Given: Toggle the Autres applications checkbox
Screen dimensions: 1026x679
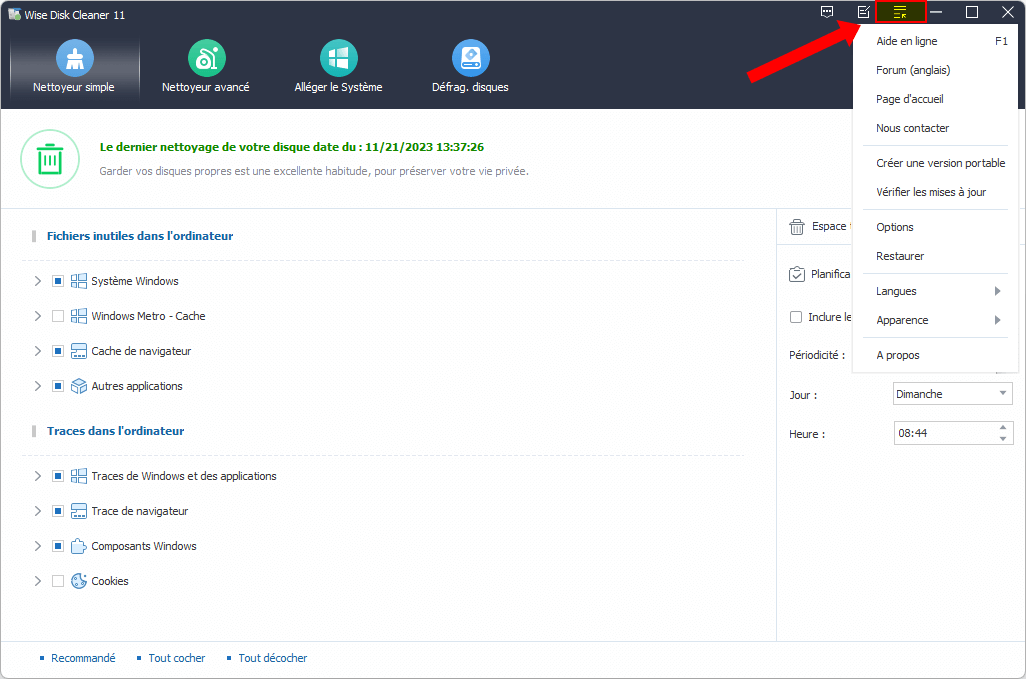Looking at the screenshot, I should coord(58,387).
